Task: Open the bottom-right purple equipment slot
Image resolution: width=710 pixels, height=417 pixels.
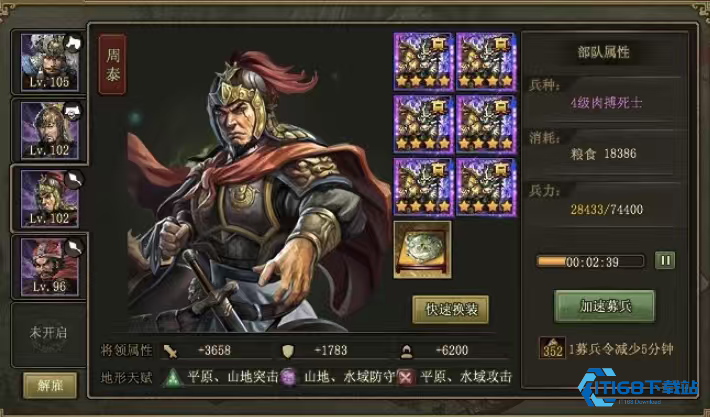Action: (486, 187)
